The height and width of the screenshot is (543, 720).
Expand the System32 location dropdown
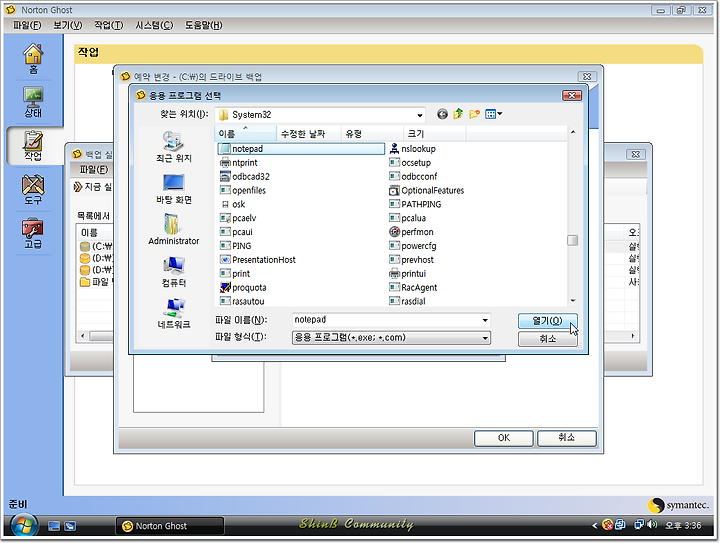[x=419, y=115]
